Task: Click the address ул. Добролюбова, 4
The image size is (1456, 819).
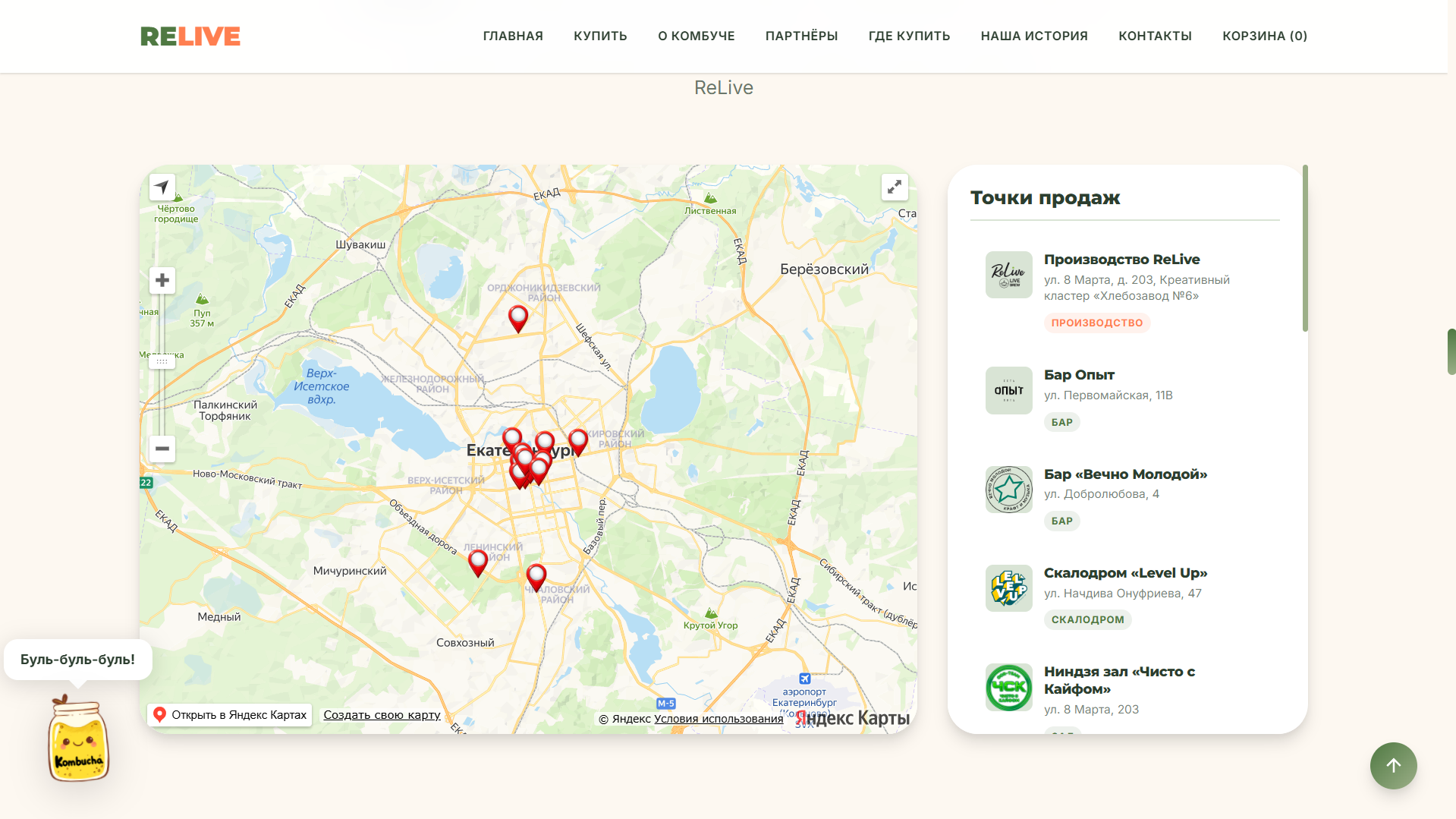Action: [x=1101, y=494]
